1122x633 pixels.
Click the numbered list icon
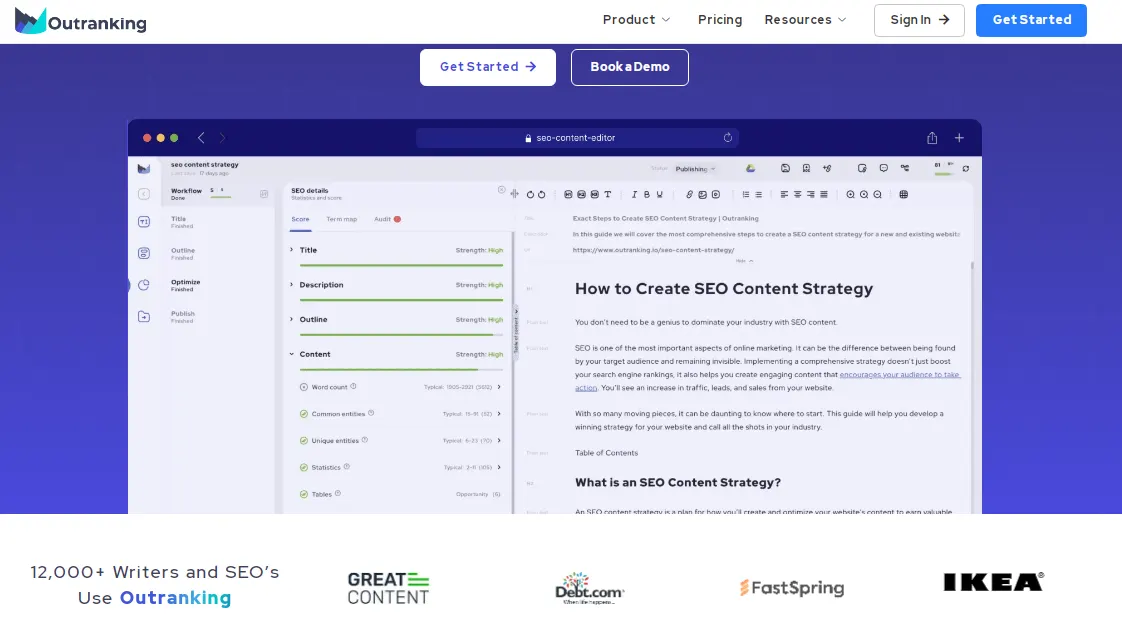746,195
